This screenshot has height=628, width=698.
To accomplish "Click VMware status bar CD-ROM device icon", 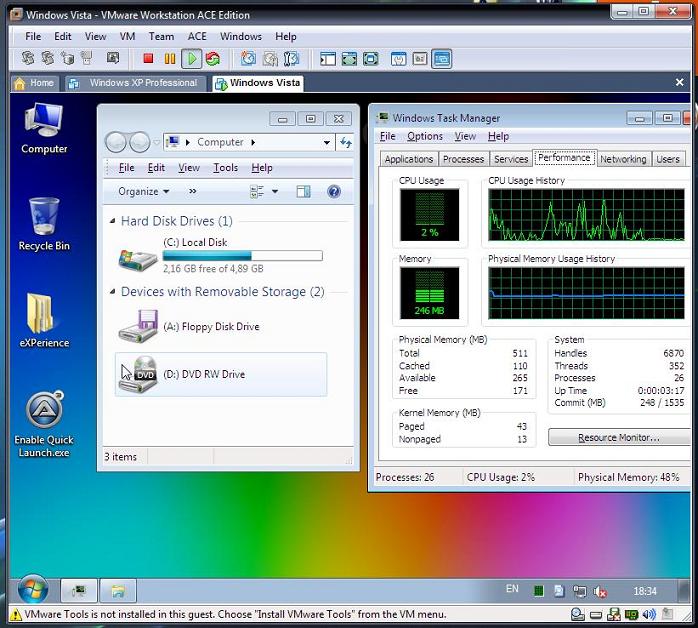I will pos(577,615).
